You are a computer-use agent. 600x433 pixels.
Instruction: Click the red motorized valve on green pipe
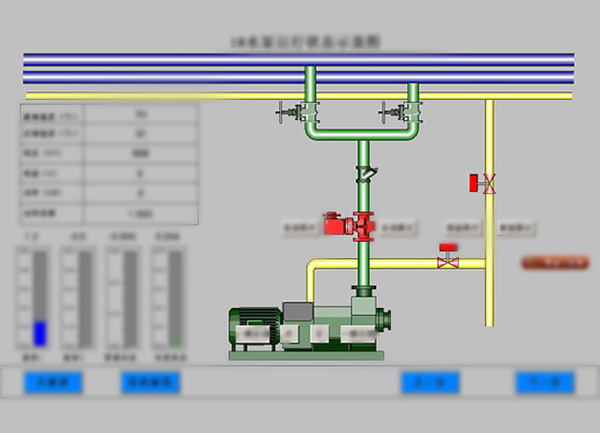click(346, 225)
